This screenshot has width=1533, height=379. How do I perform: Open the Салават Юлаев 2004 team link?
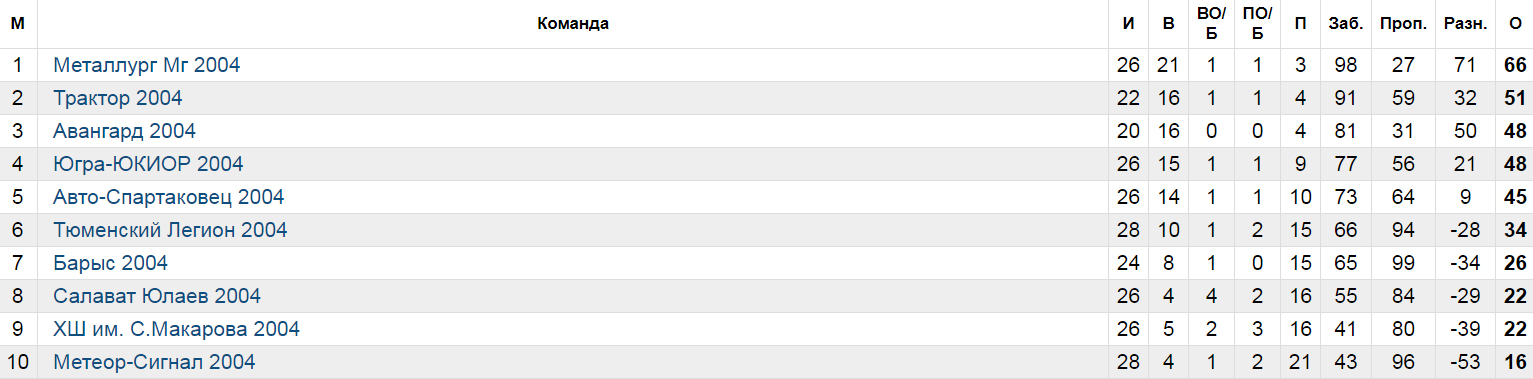click(157, 296)
